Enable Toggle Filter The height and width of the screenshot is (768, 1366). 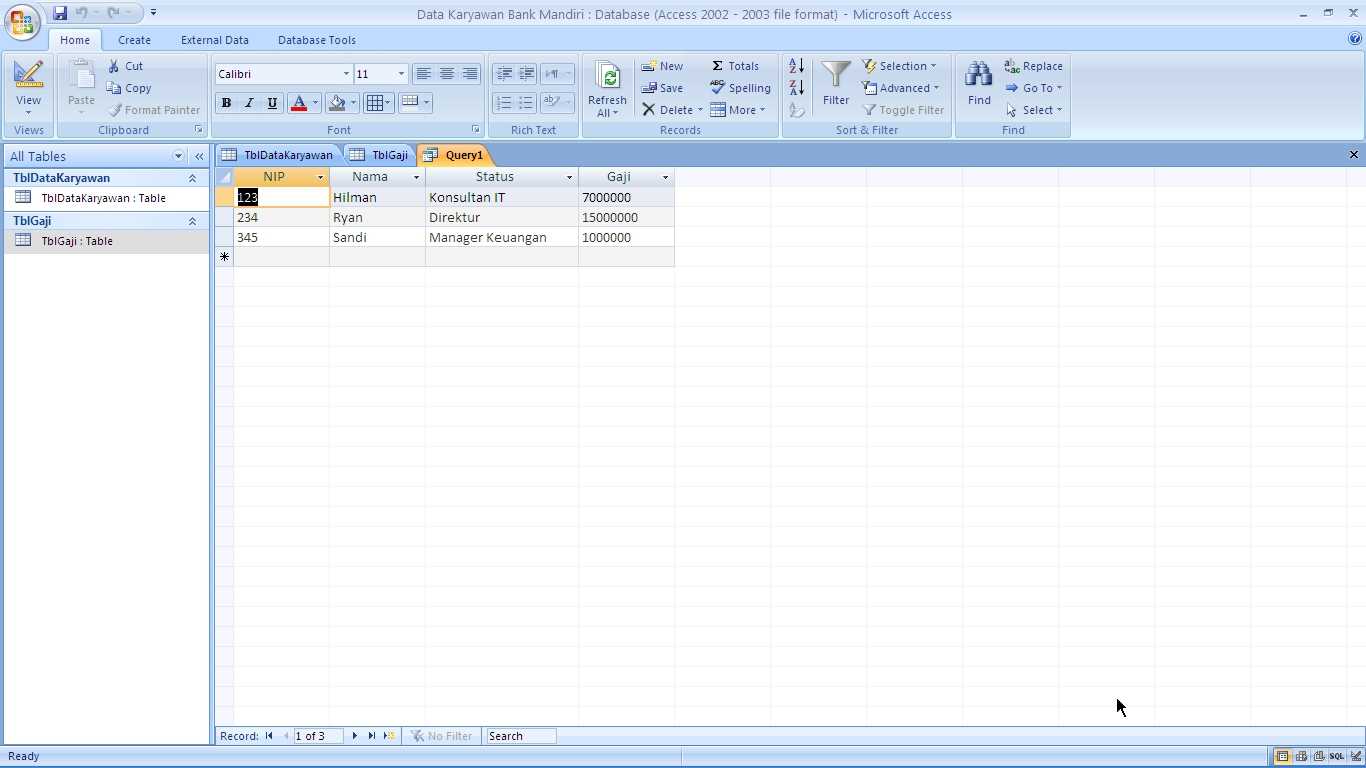903,110
